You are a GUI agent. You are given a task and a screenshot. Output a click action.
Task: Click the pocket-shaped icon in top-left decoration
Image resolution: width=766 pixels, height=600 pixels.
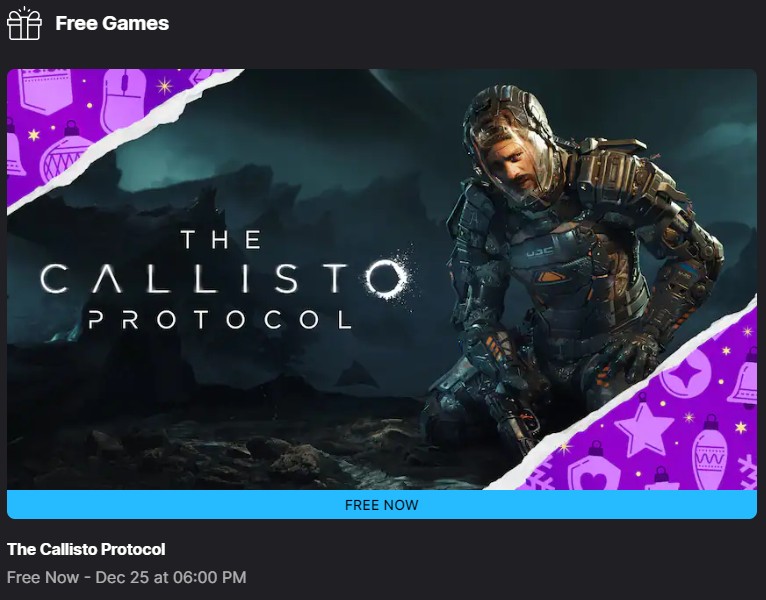tap(46, 91)
